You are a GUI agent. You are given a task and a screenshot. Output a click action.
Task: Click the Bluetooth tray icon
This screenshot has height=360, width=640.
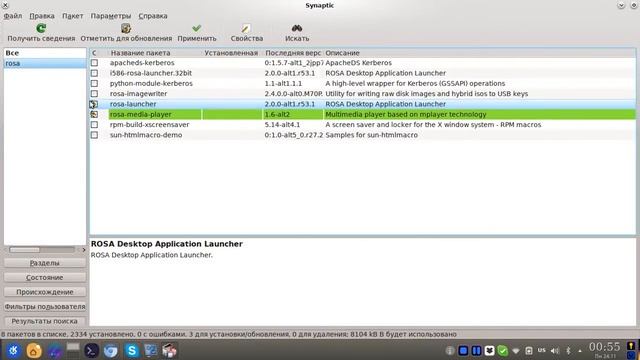tap(568, 351)
